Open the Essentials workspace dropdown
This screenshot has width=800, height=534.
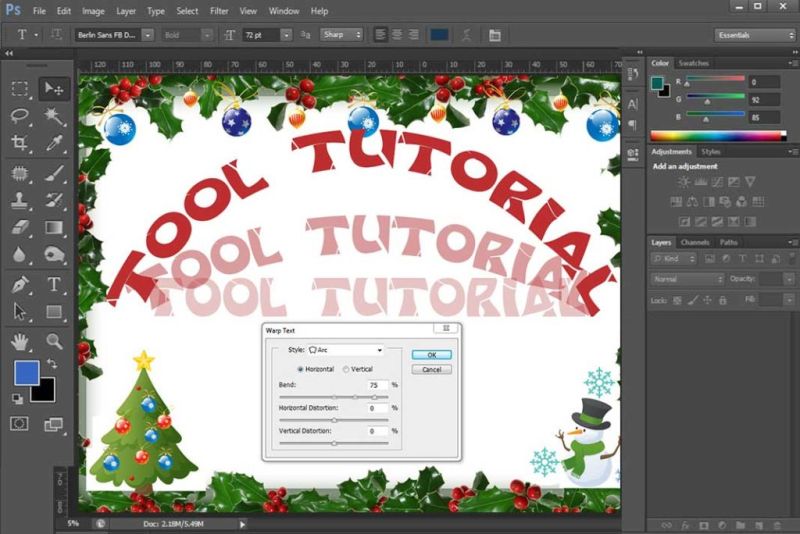coord(755,35)
